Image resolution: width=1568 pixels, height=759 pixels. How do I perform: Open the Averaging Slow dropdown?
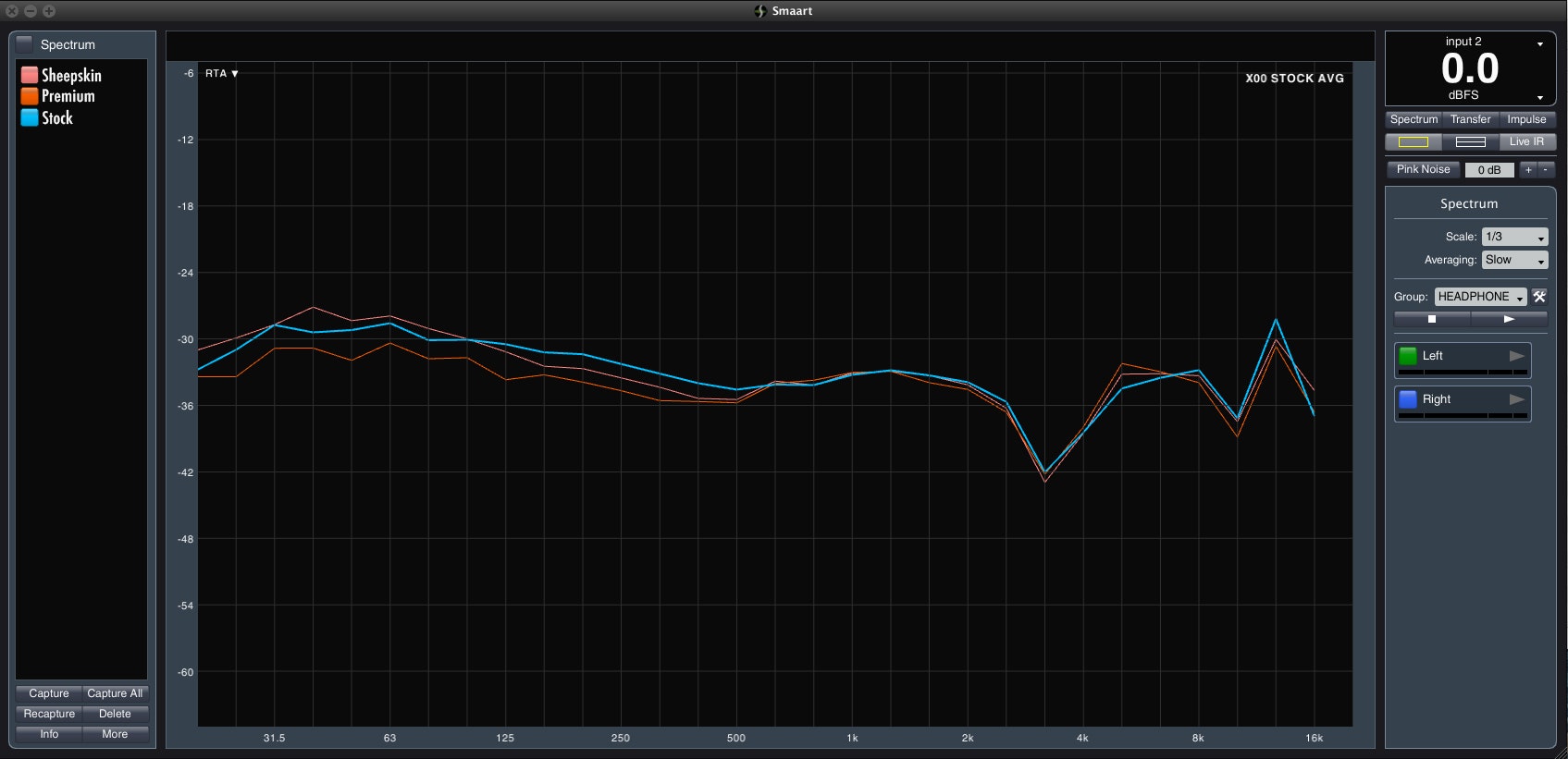[x=1514, y=261]
